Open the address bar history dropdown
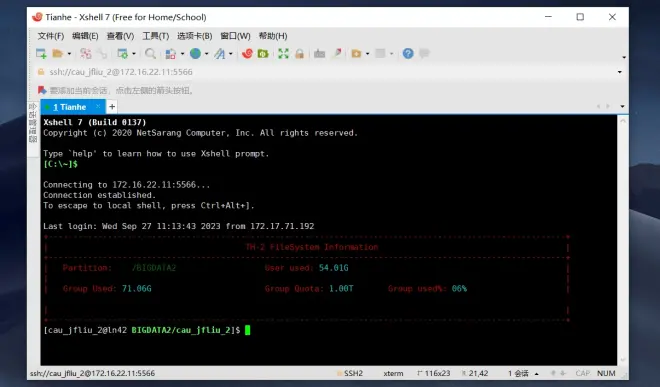This screenshot has width=660, height=387. 620,72
